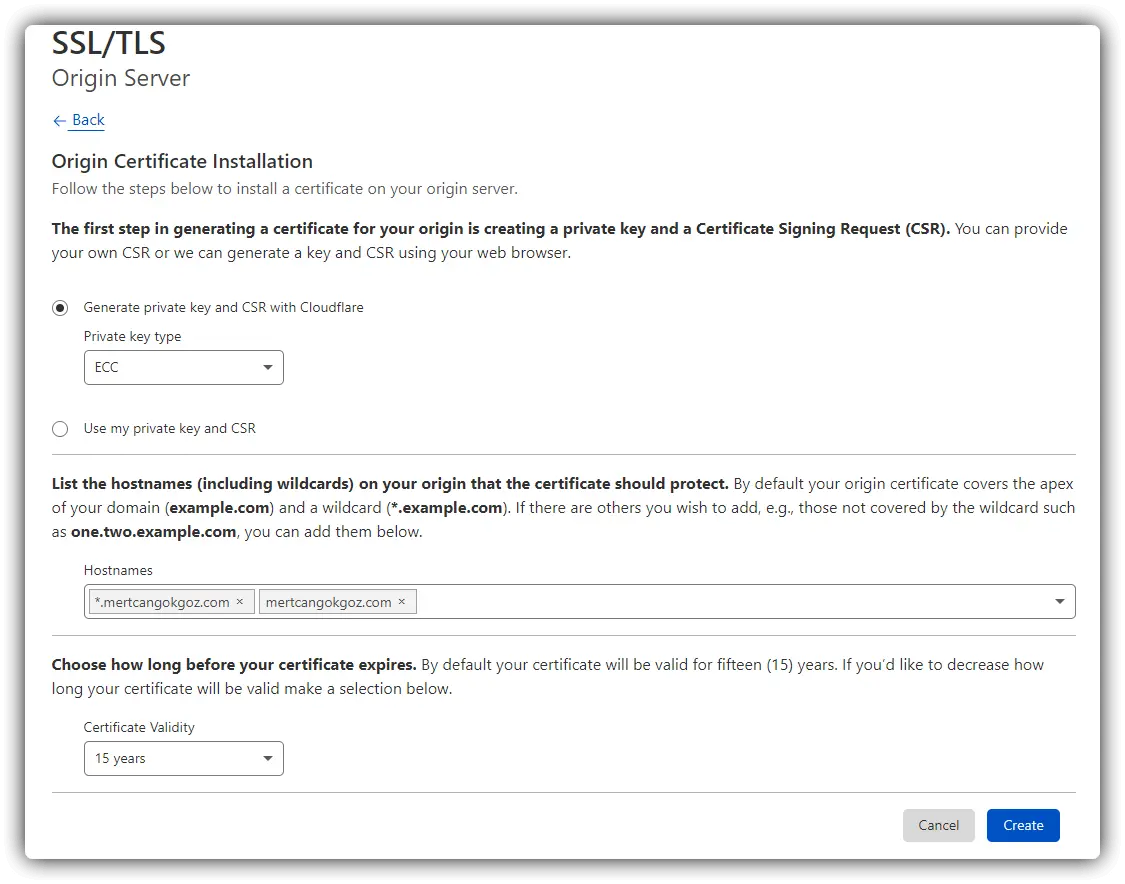Image resolution: width=1125 pixels, height=884 pixels.
Task: Cancel the certificate creation
Action: click(x=938, y=825)
